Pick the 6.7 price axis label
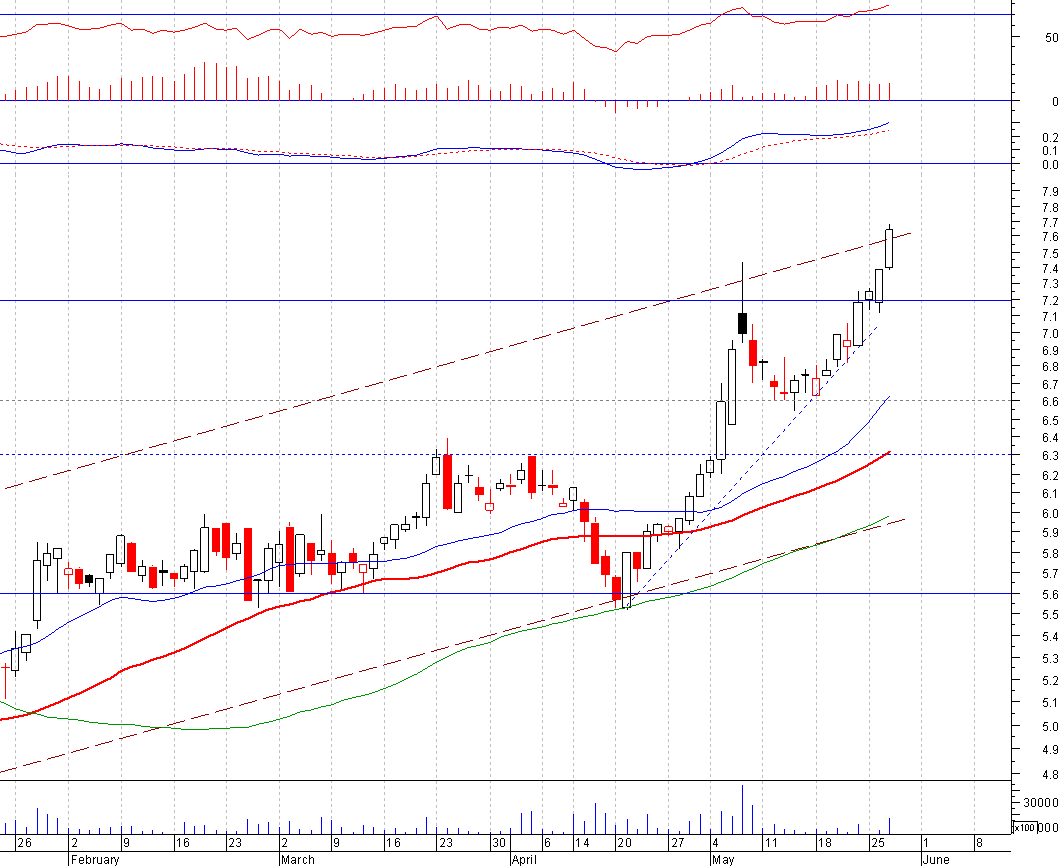The image size is (1062, 866). pos(1050,384)
